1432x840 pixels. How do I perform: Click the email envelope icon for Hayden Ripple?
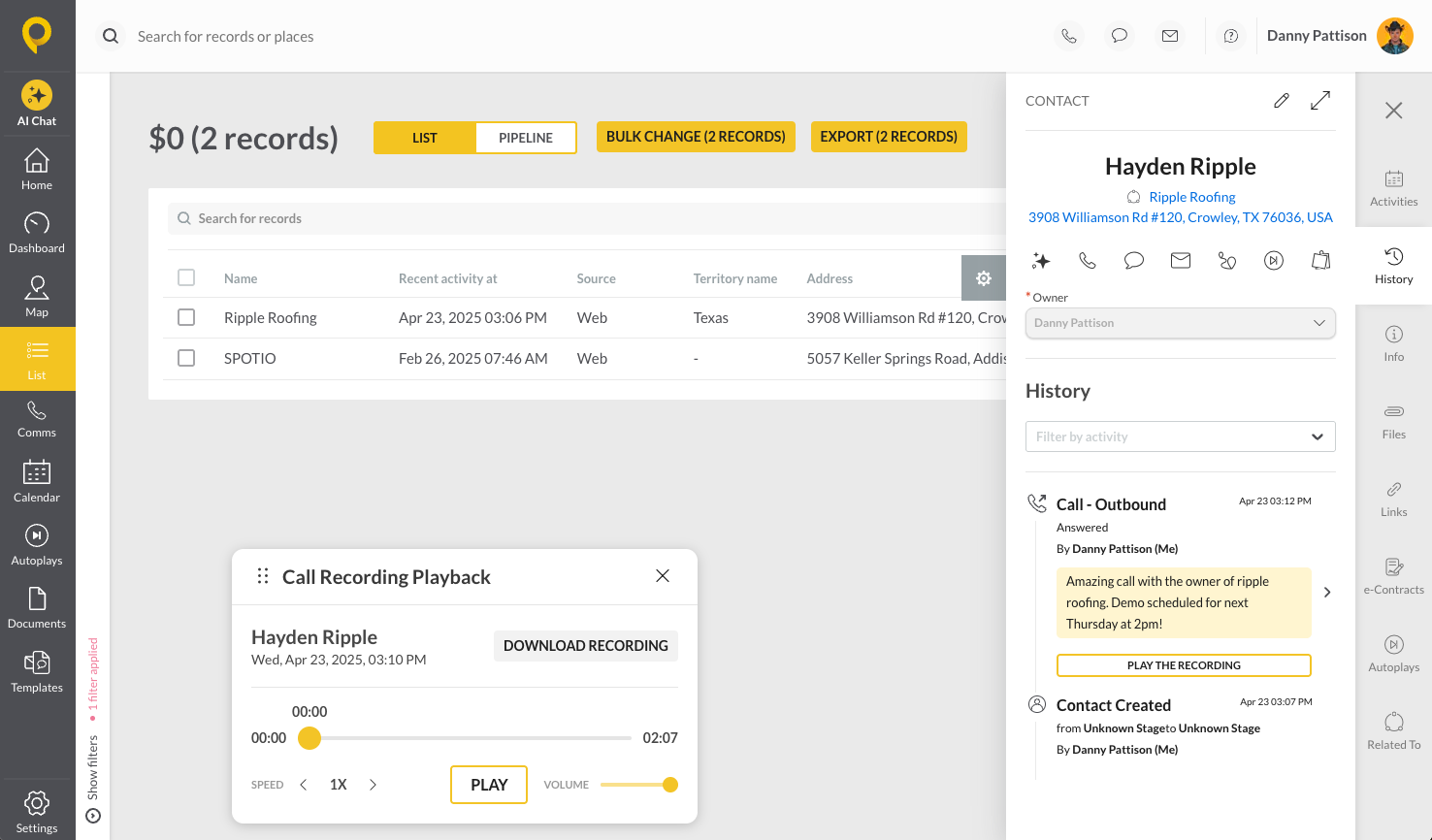tap(1180, 261)
